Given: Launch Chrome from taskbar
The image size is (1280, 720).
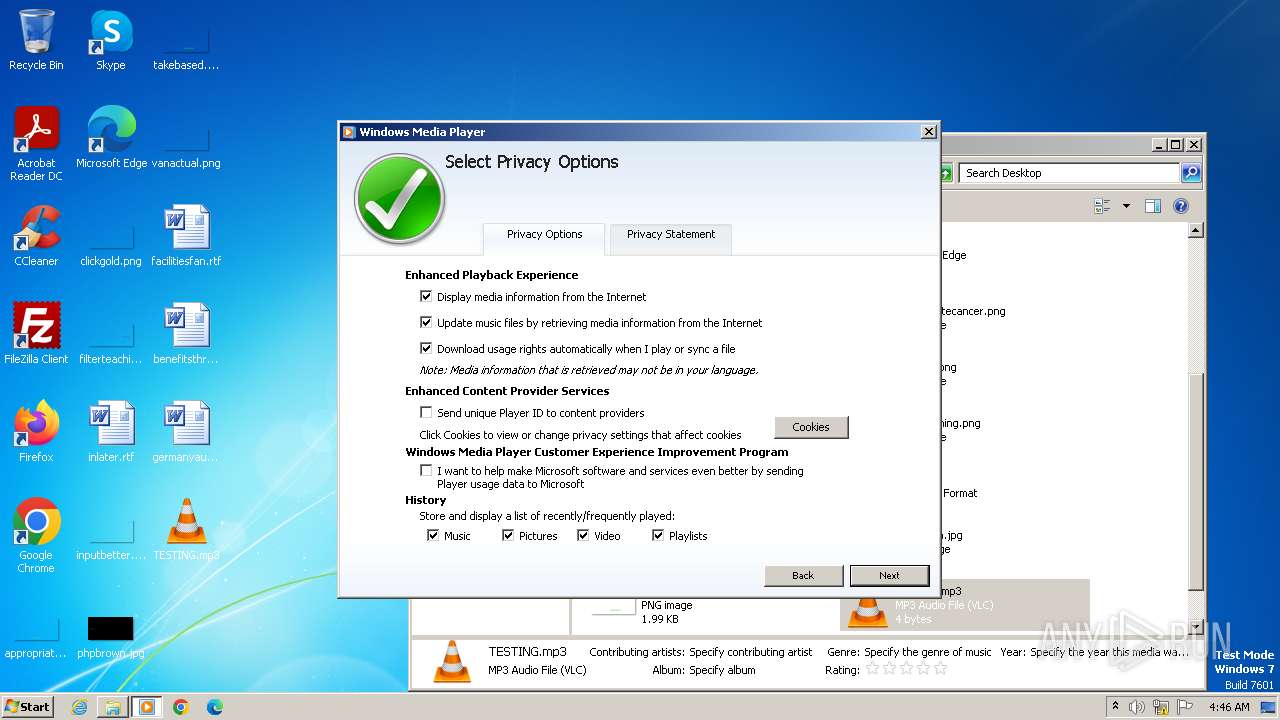Looking at the screenshot, I should pos(181,707).
